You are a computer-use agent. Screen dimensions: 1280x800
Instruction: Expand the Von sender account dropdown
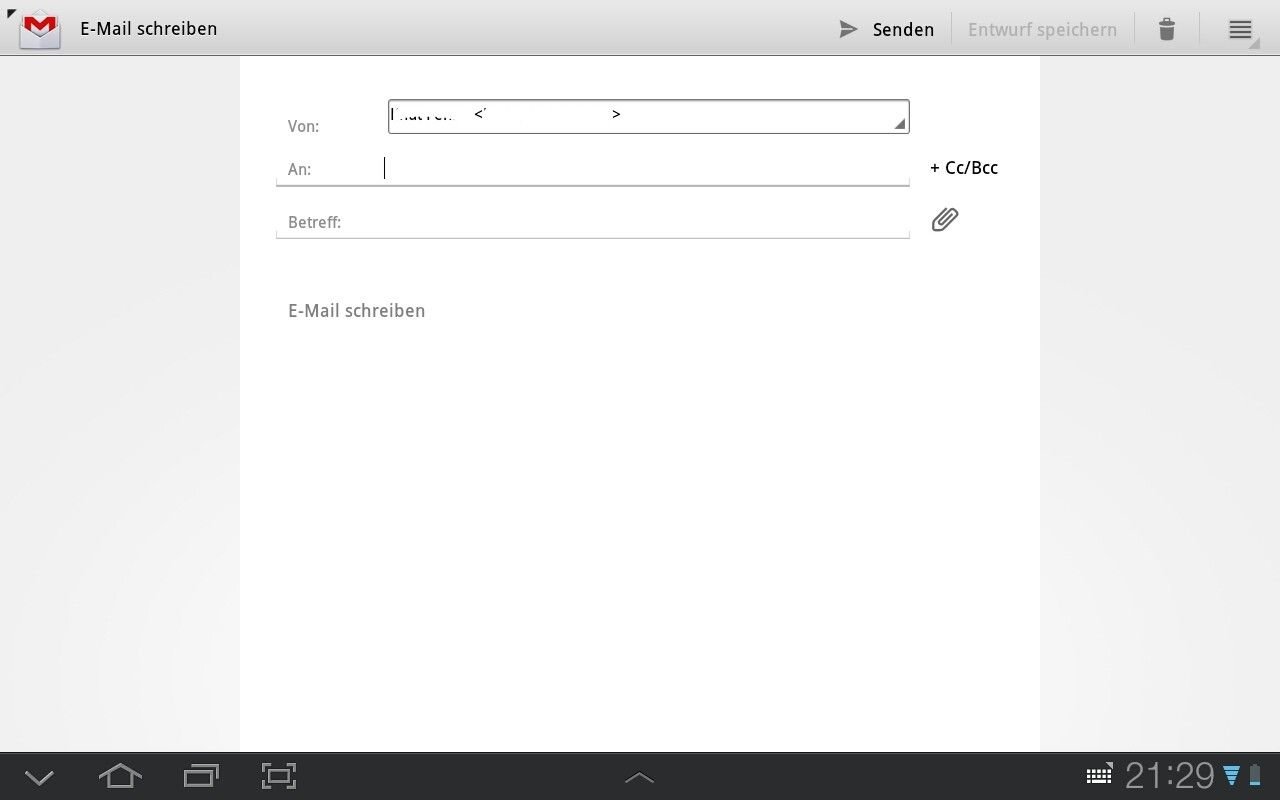pos(648,116)
